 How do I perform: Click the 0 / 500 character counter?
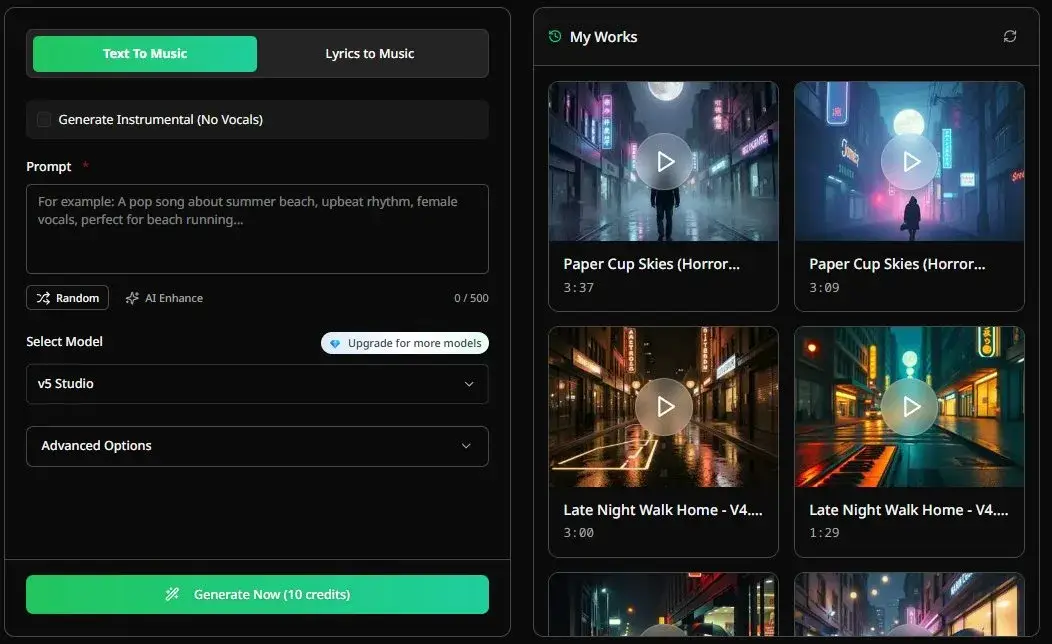(x=471, y=298)
